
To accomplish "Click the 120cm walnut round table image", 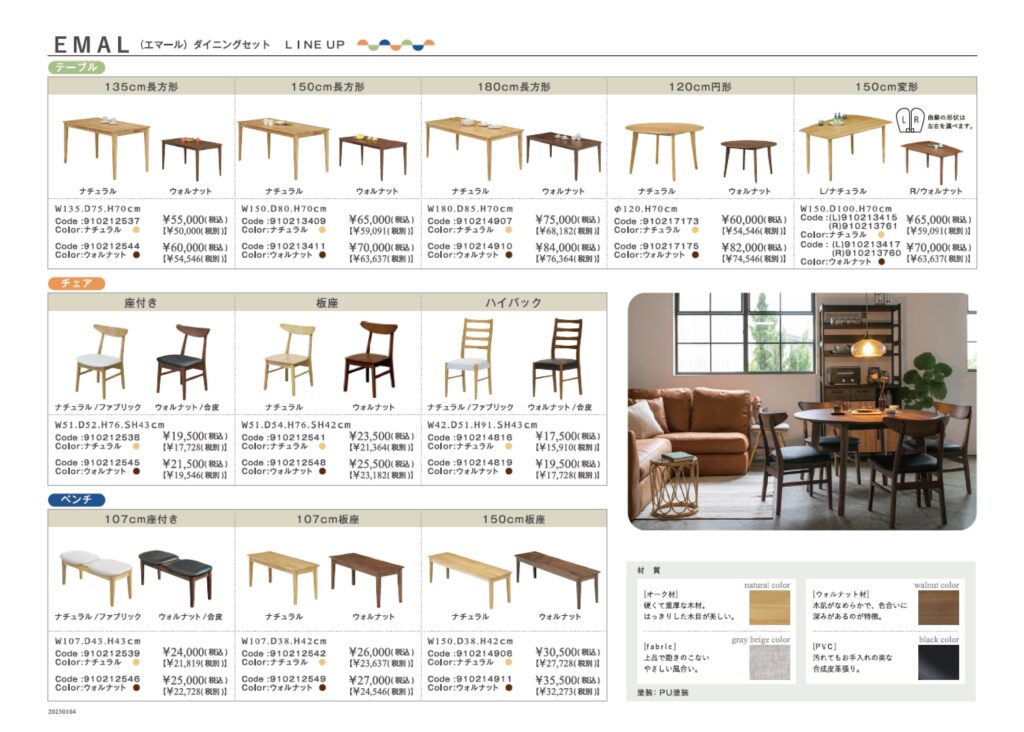I will coord(748,160).
